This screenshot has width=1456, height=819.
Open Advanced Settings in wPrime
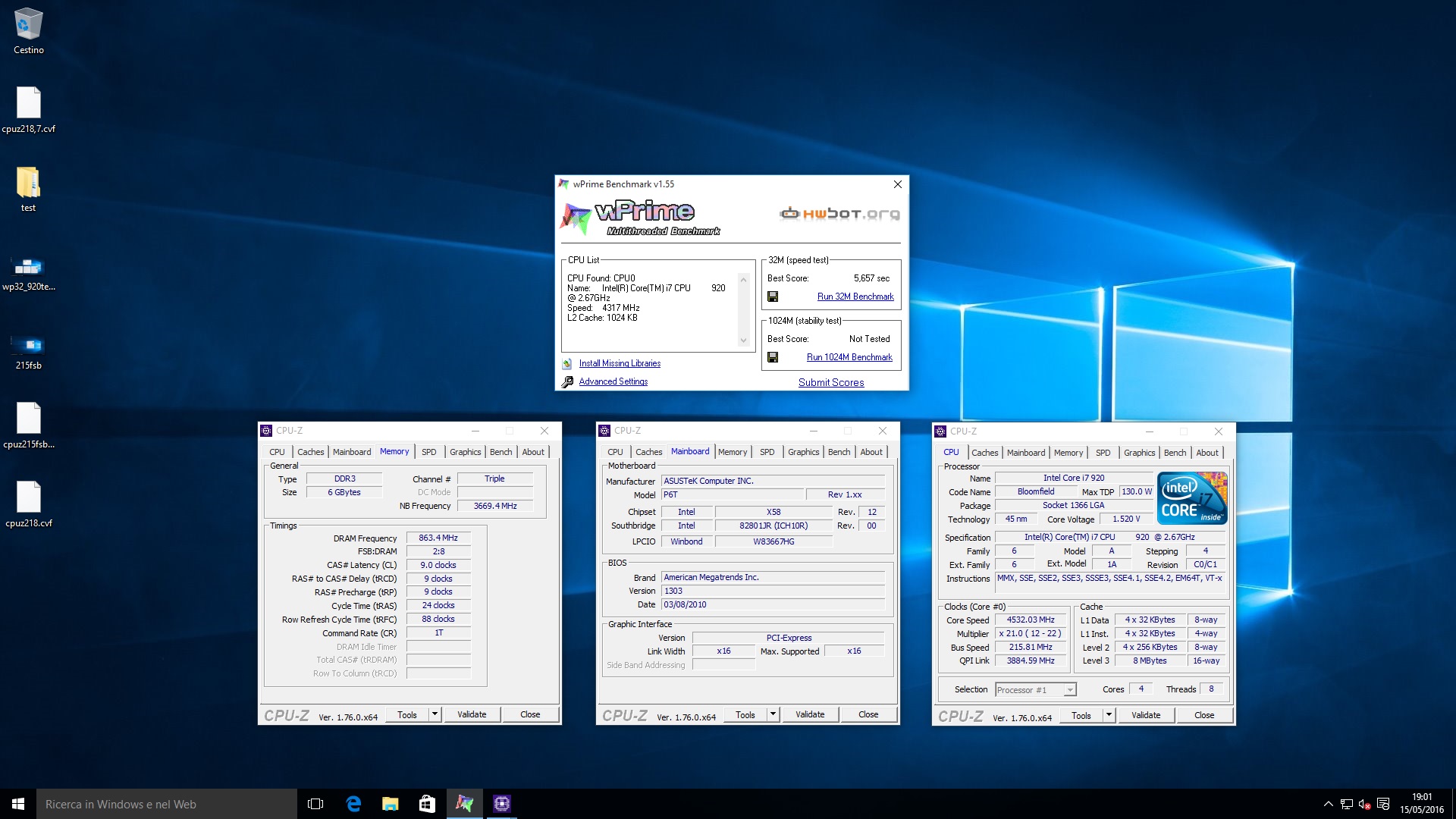click(613, 381)
